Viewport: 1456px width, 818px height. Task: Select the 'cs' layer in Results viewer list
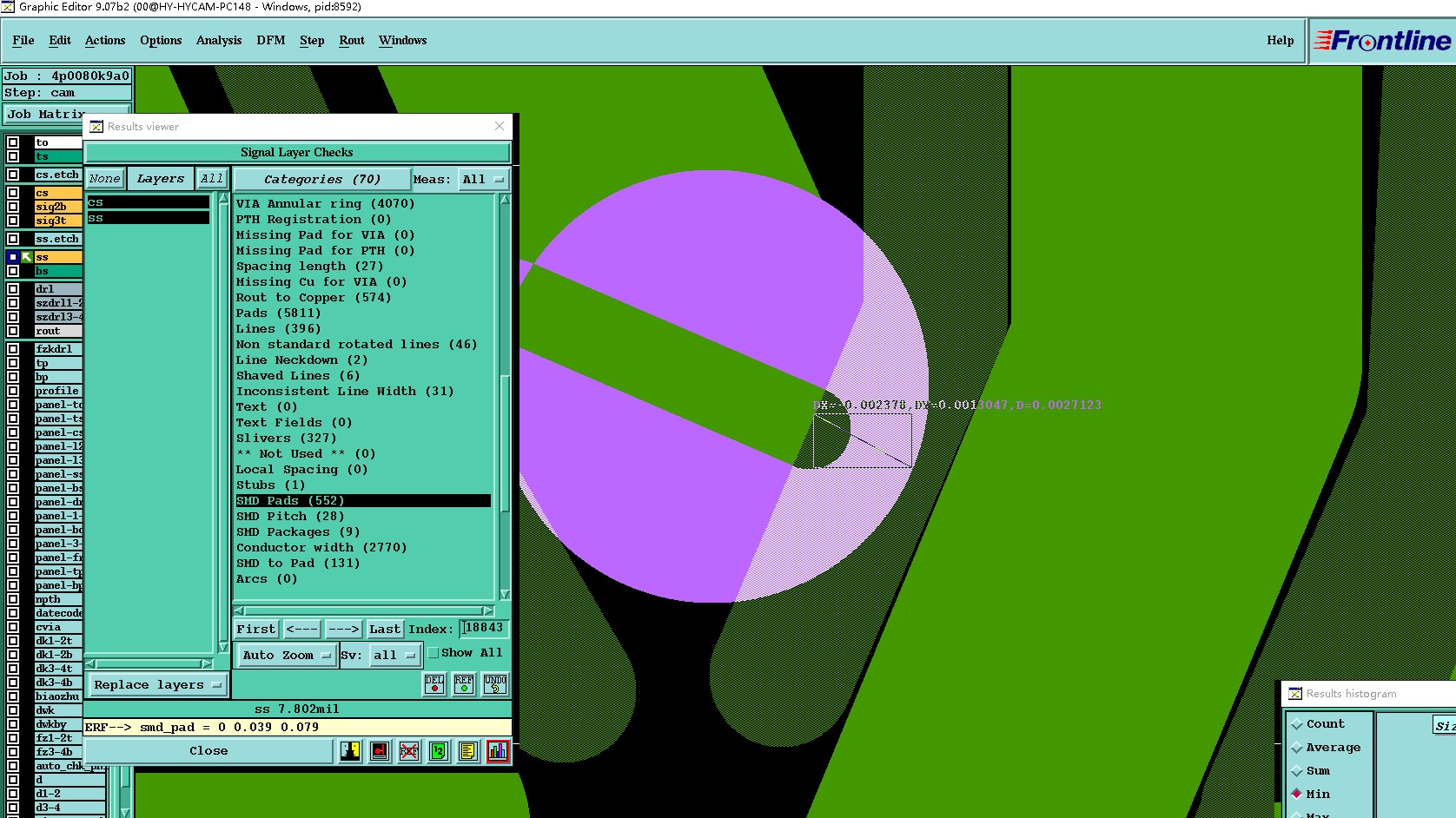(x=149, y=202)
